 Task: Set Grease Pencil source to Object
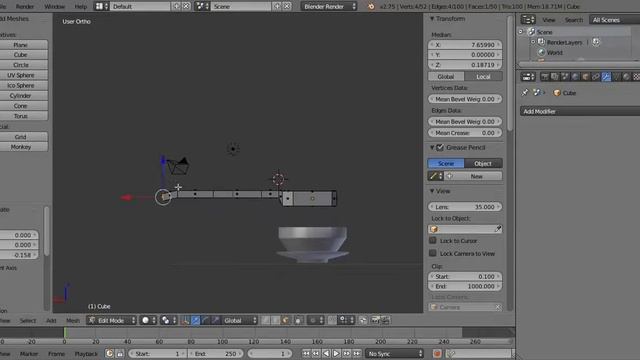coord(483,164)
